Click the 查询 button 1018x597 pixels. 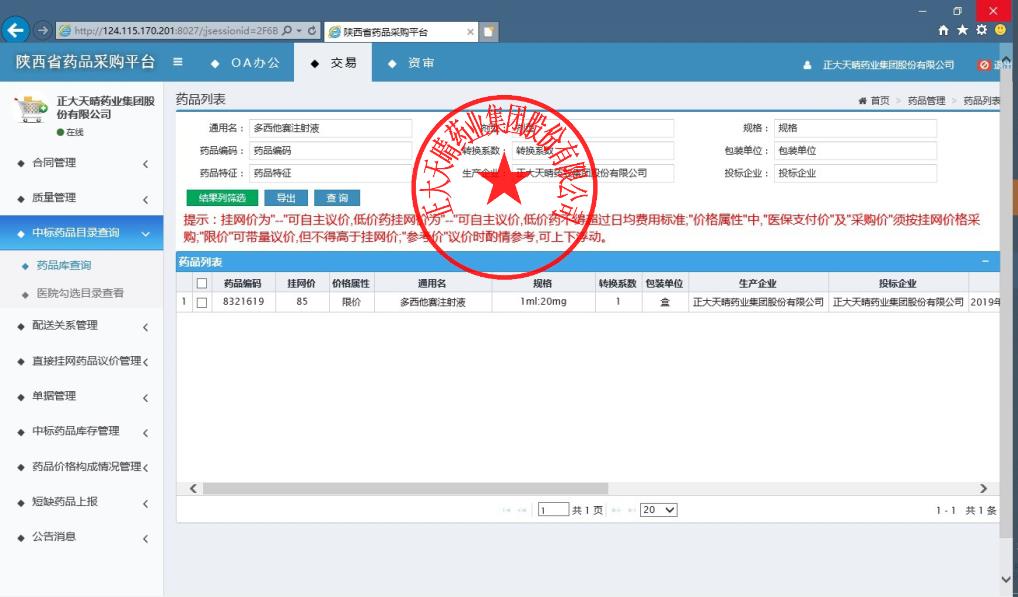pyautogui.click(x=337, y=198)
